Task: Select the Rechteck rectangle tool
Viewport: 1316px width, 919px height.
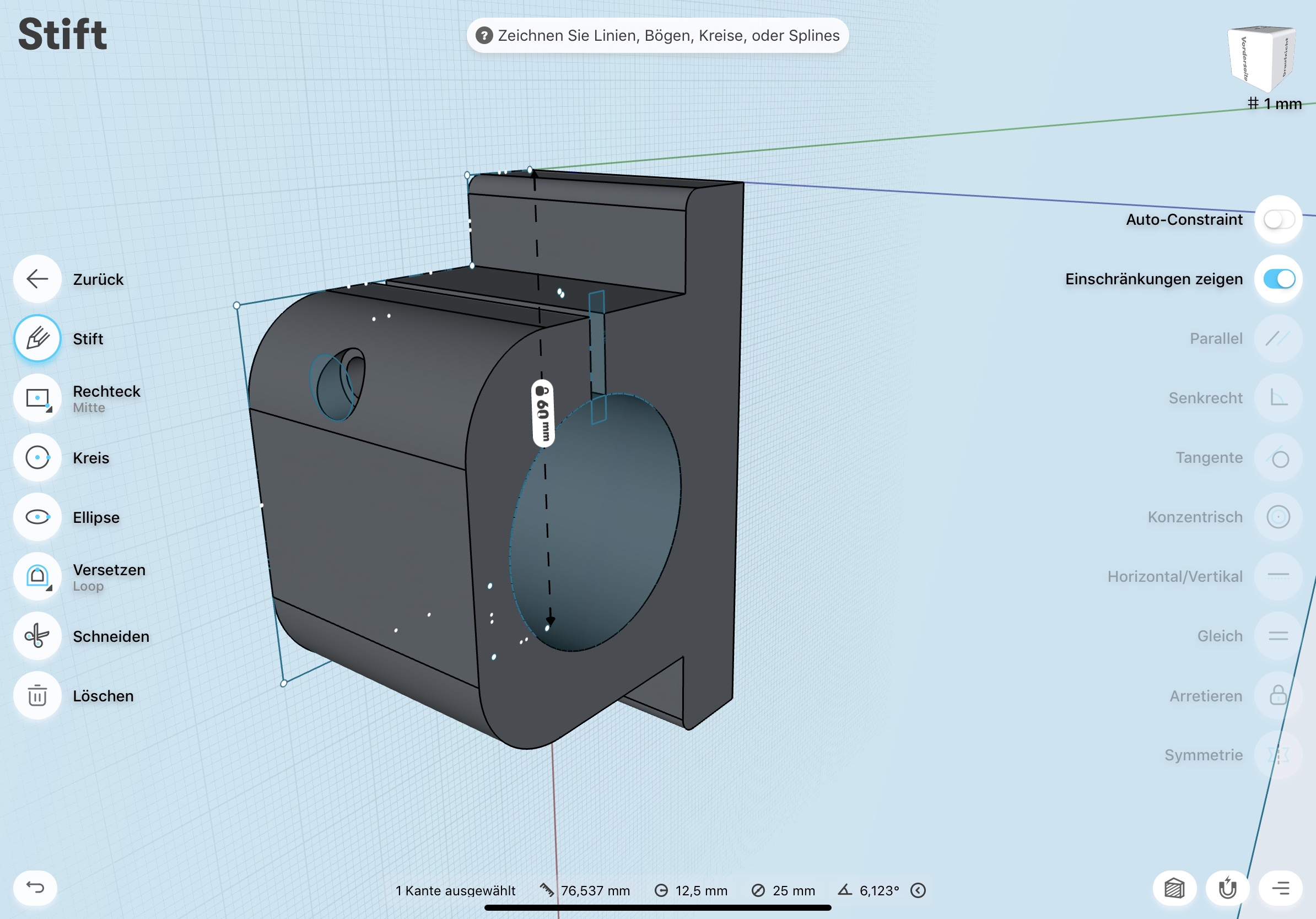Action: pos(37,398)
